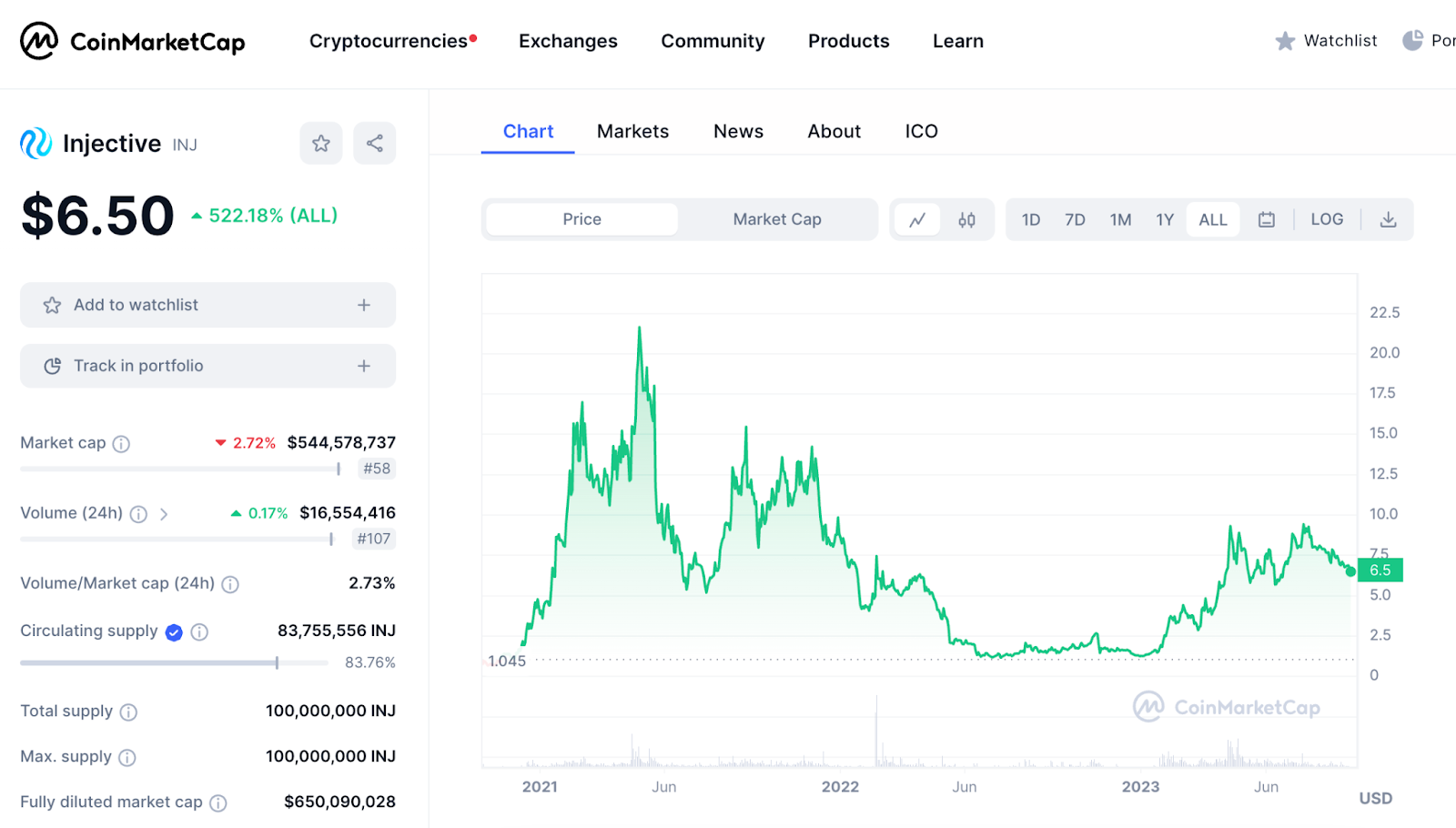Open the calendar date range picker

coord(1266,219)
